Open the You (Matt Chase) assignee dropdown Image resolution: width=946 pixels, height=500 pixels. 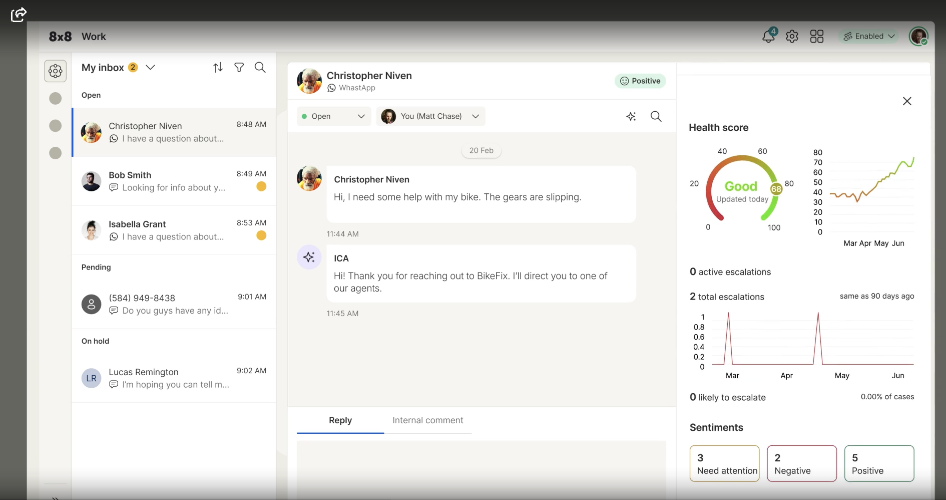[431, 116]
